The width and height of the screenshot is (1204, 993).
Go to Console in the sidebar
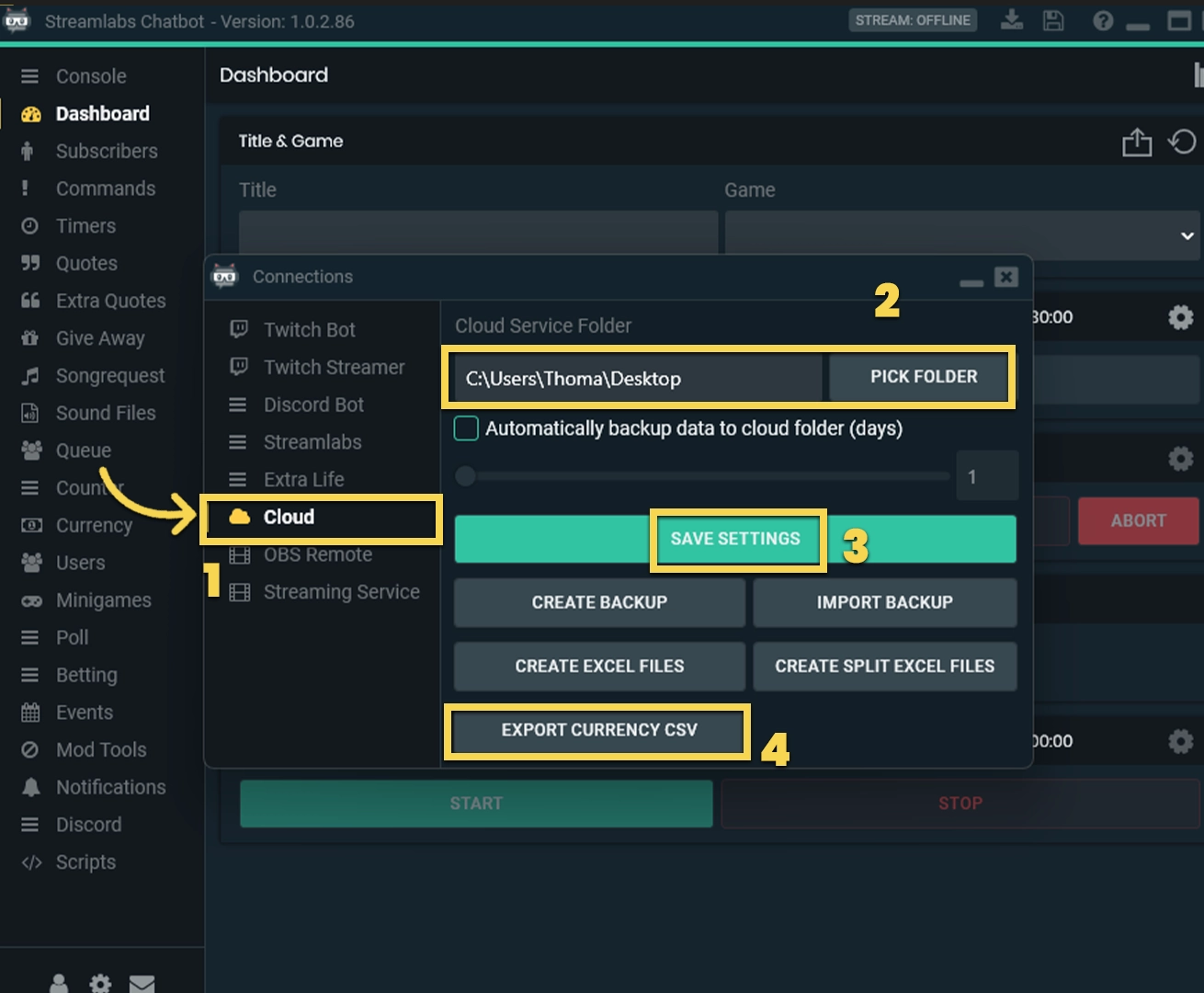91,76
